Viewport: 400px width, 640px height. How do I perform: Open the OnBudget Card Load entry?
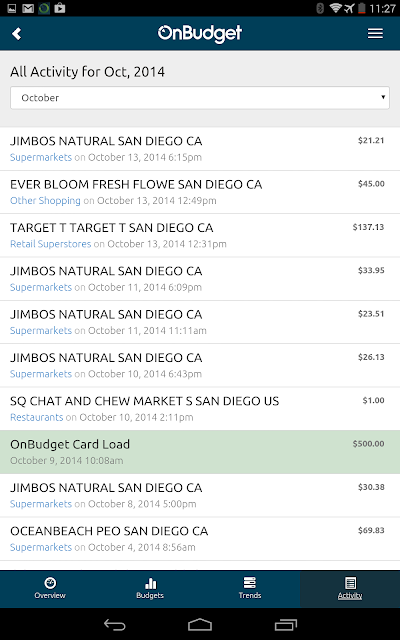(x=200, y=452)
